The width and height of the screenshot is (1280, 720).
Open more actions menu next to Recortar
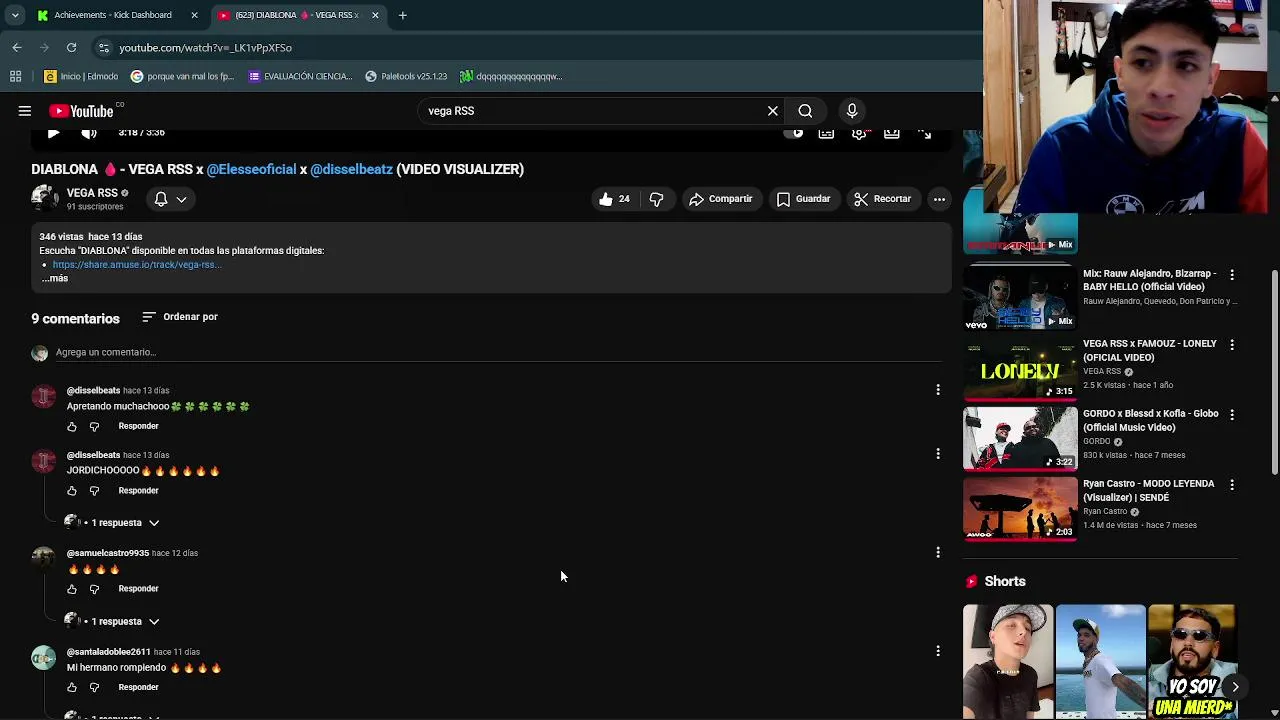(939, 199)
